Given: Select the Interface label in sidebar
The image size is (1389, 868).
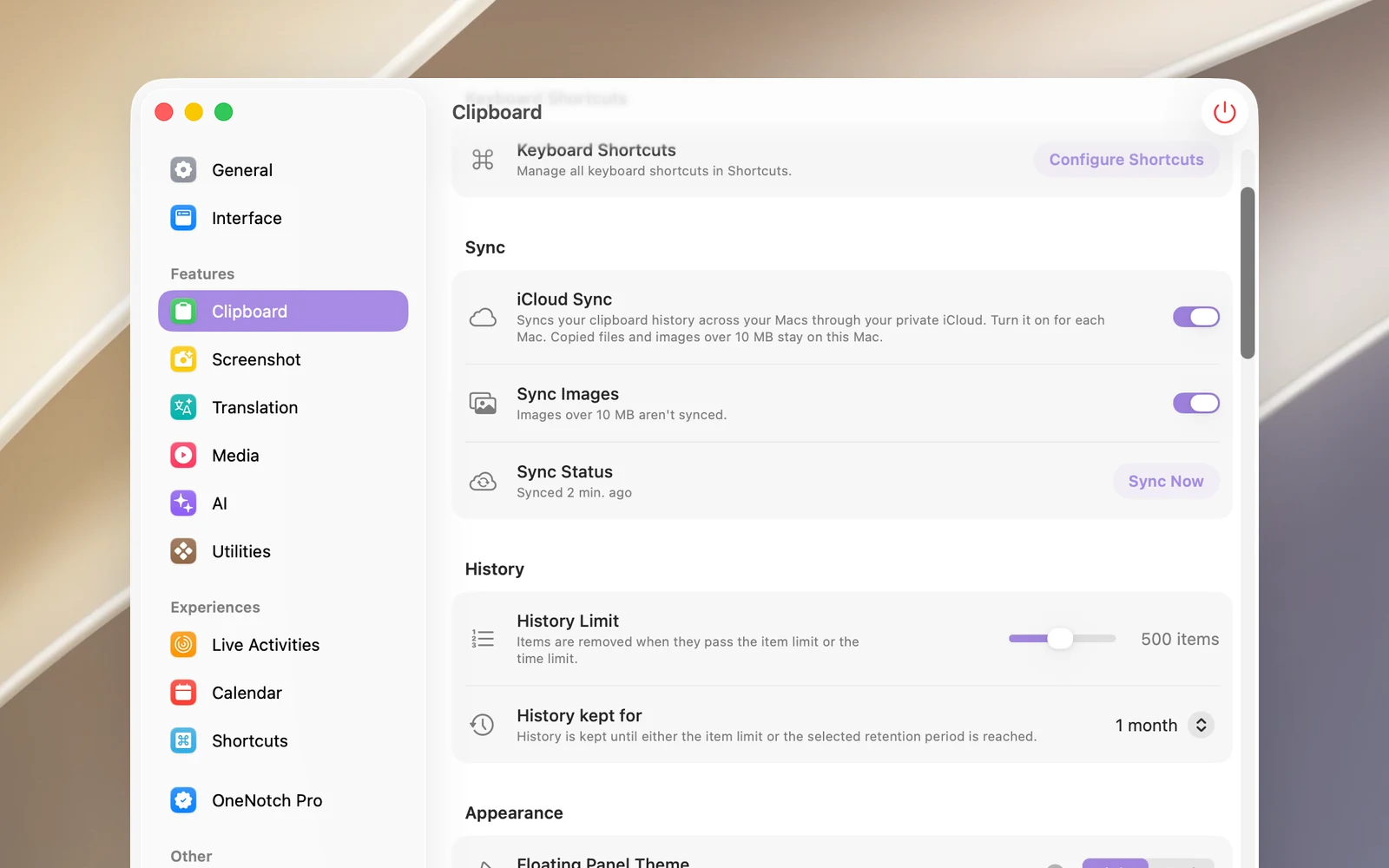Looking at the screenshot, I should click(247, 218).
